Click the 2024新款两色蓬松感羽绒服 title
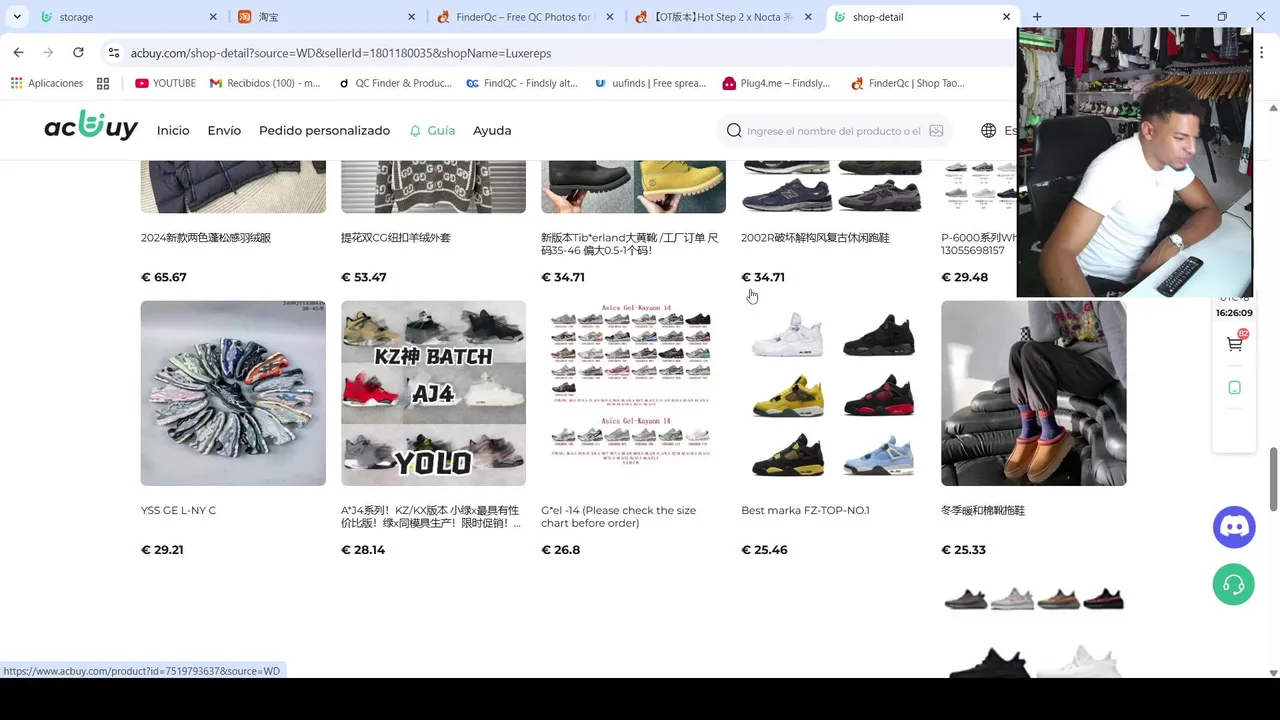Screen dimensions: 1280x720 pos(206,238)
